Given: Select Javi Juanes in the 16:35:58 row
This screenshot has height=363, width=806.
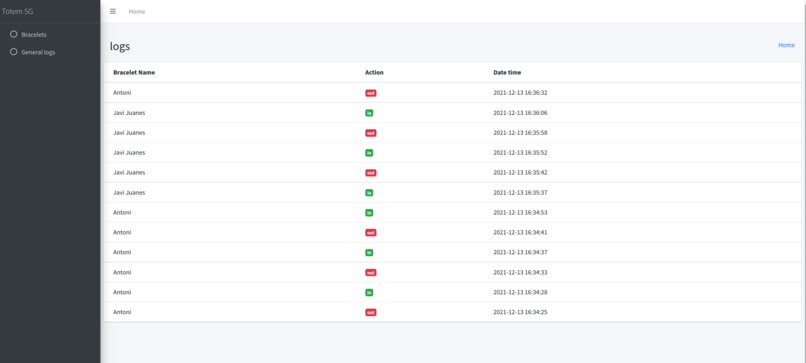Looking at the screenshot, I should (129, 133).
